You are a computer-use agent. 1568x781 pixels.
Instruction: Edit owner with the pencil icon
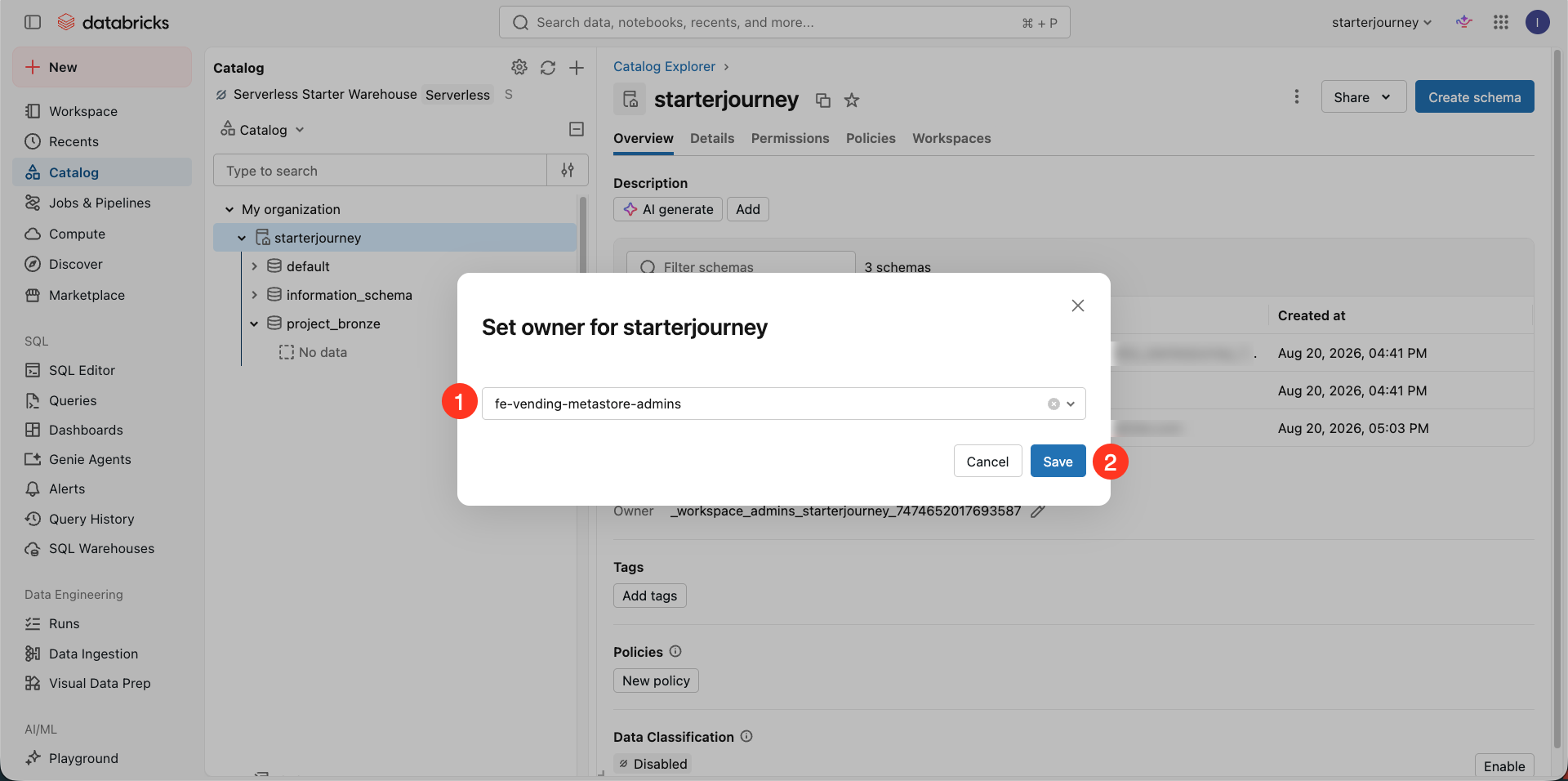1038,511
